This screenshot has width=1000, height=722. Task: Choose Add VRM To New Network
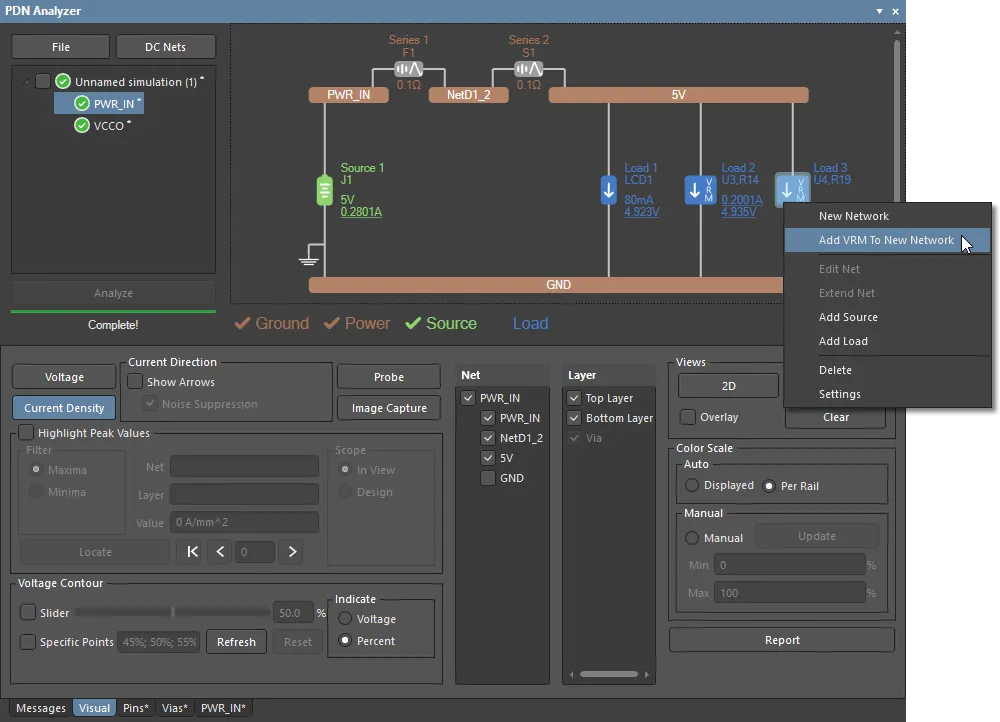point(886,240)
